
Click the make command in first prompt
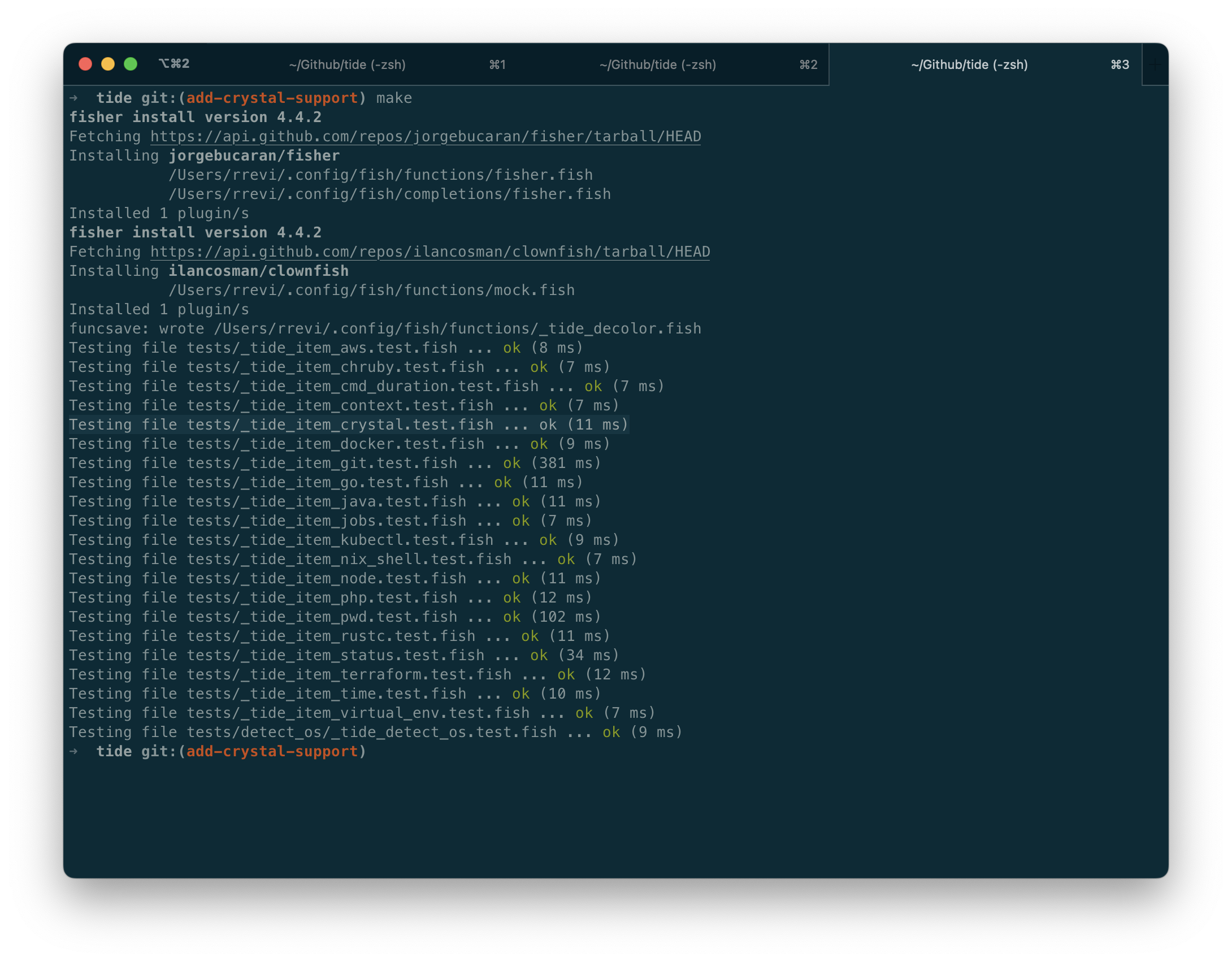tap(394, 98)
